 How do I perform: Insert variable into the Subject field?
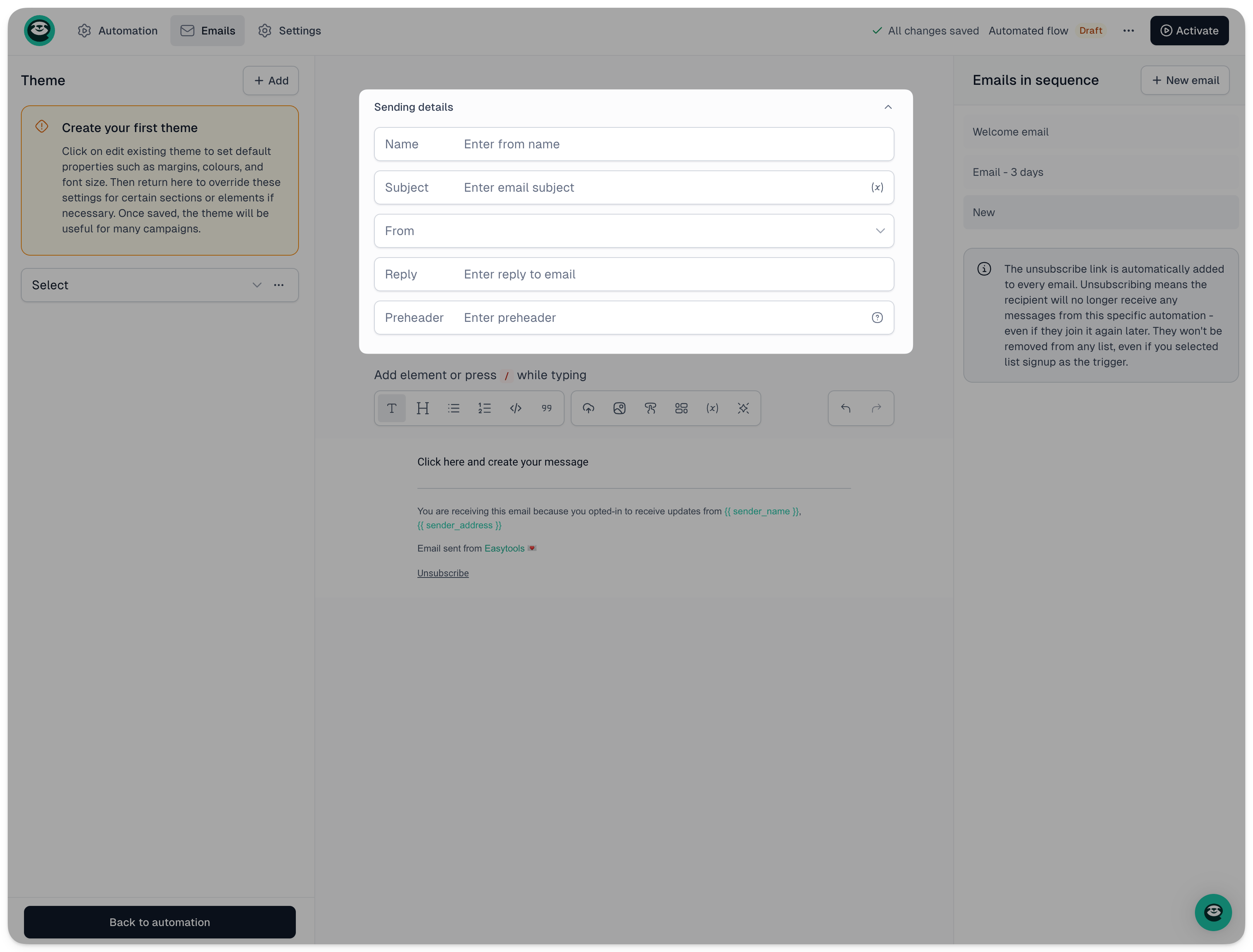point(877,187)
